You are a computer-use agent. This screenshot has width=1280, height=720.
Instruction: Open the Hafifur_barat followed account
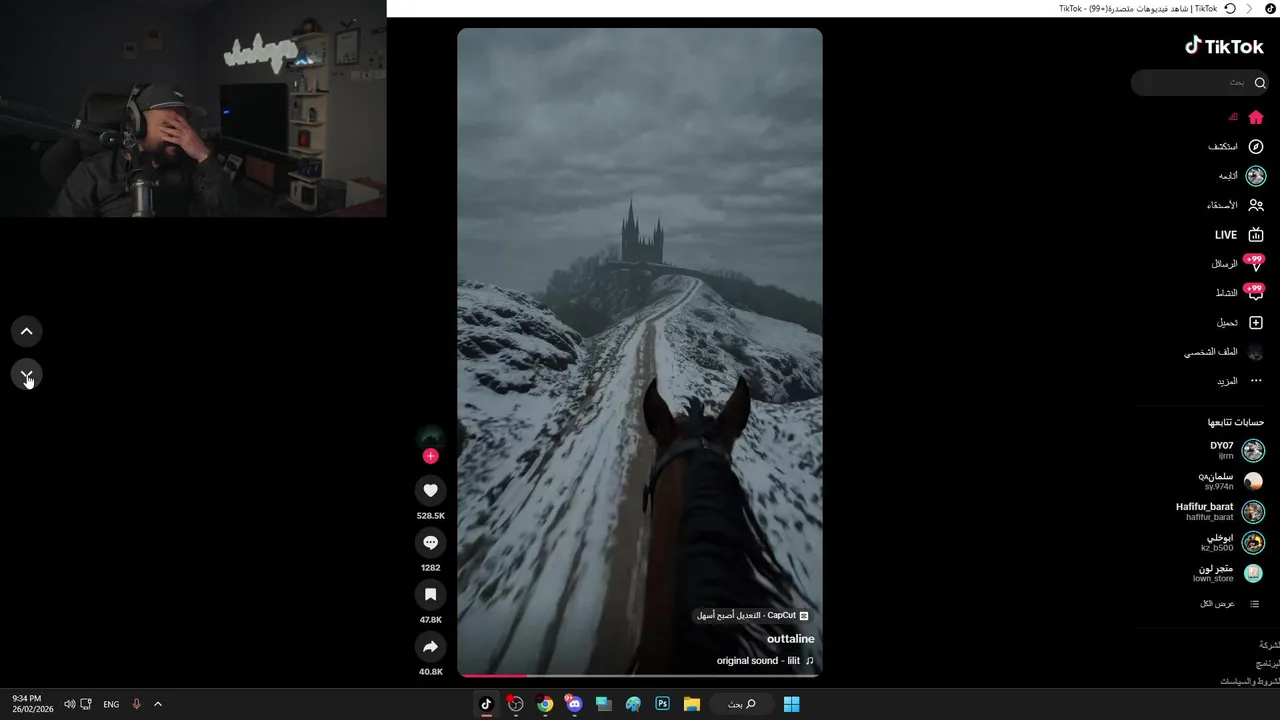coord(1220,512)
